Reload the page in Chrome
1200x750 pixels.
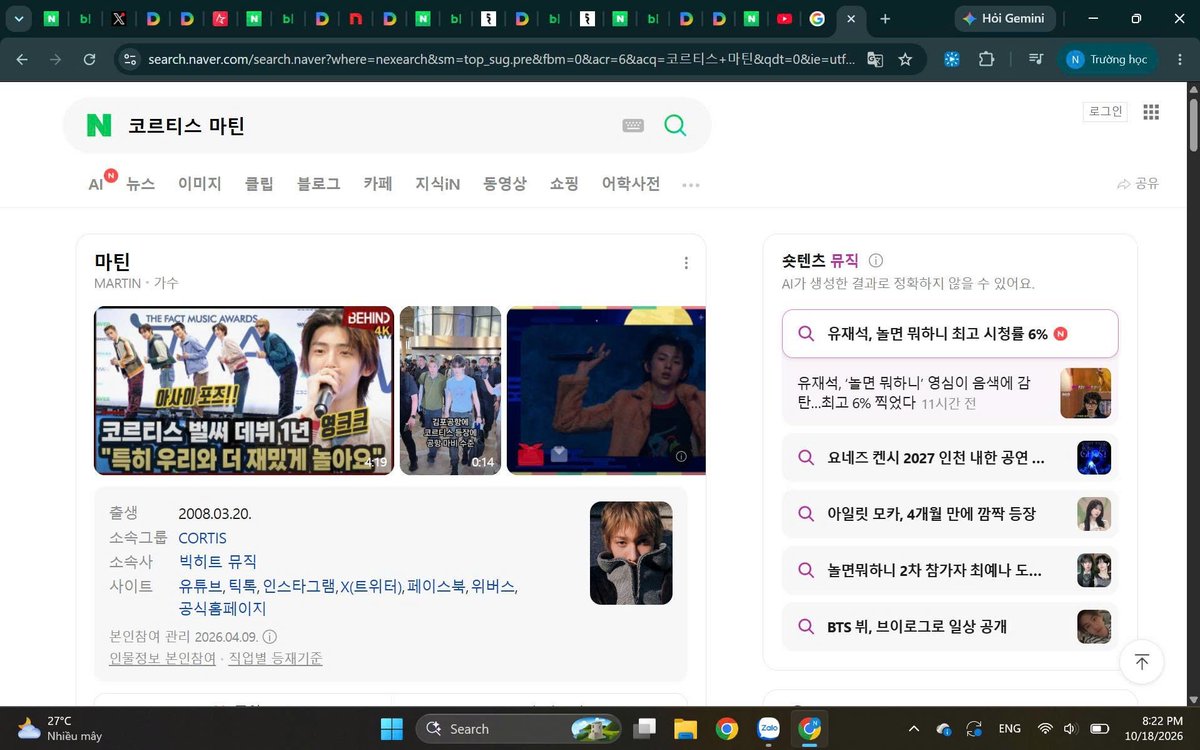tap(89, 60)
